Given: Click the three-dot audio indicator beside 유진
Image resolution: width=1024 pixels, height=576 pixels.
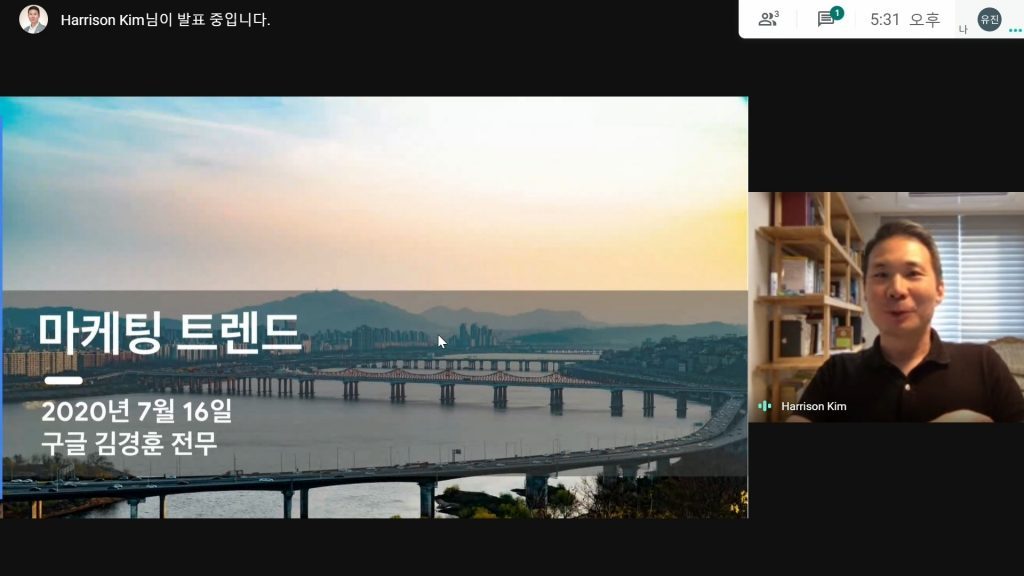Looking at the screenshot, I should point(1015,30).
